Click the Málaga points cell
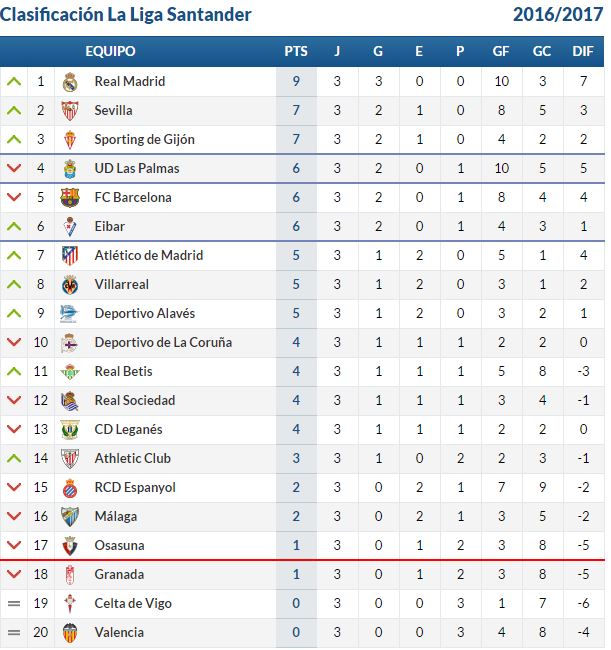 296,517
